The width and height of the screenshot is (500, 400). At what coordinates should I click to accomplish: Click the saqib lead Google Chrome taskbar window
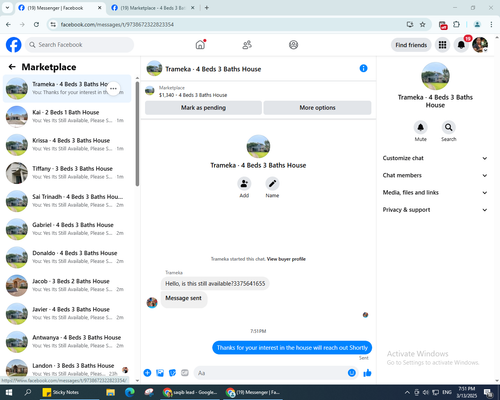pos(190,392)
